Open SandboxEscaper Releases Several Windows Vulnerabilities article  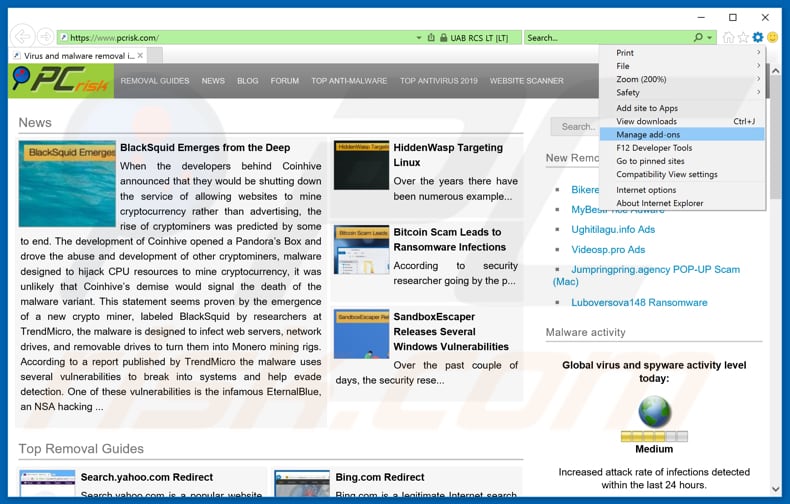click(x=451, y=332)
